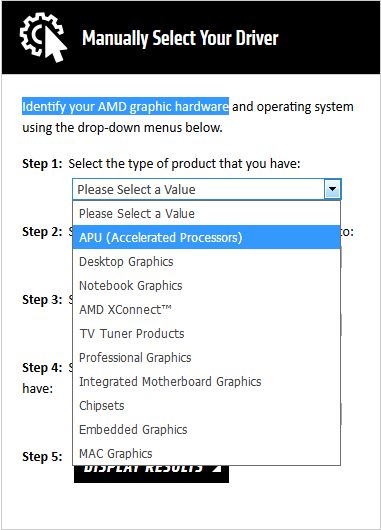Click the product type combo box field

coord(207,189)
